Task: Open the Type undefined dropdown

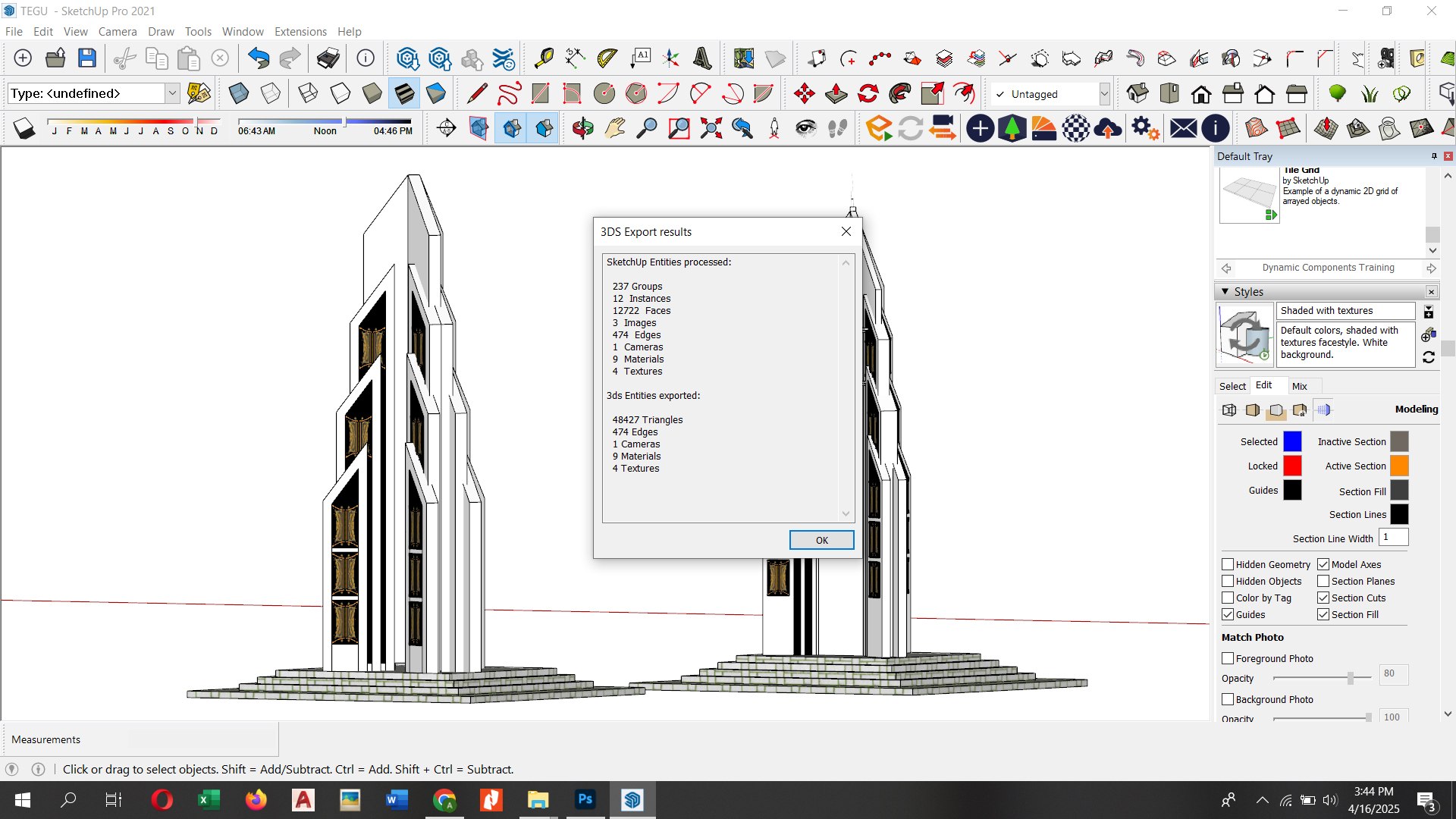Action: [172, 93]
